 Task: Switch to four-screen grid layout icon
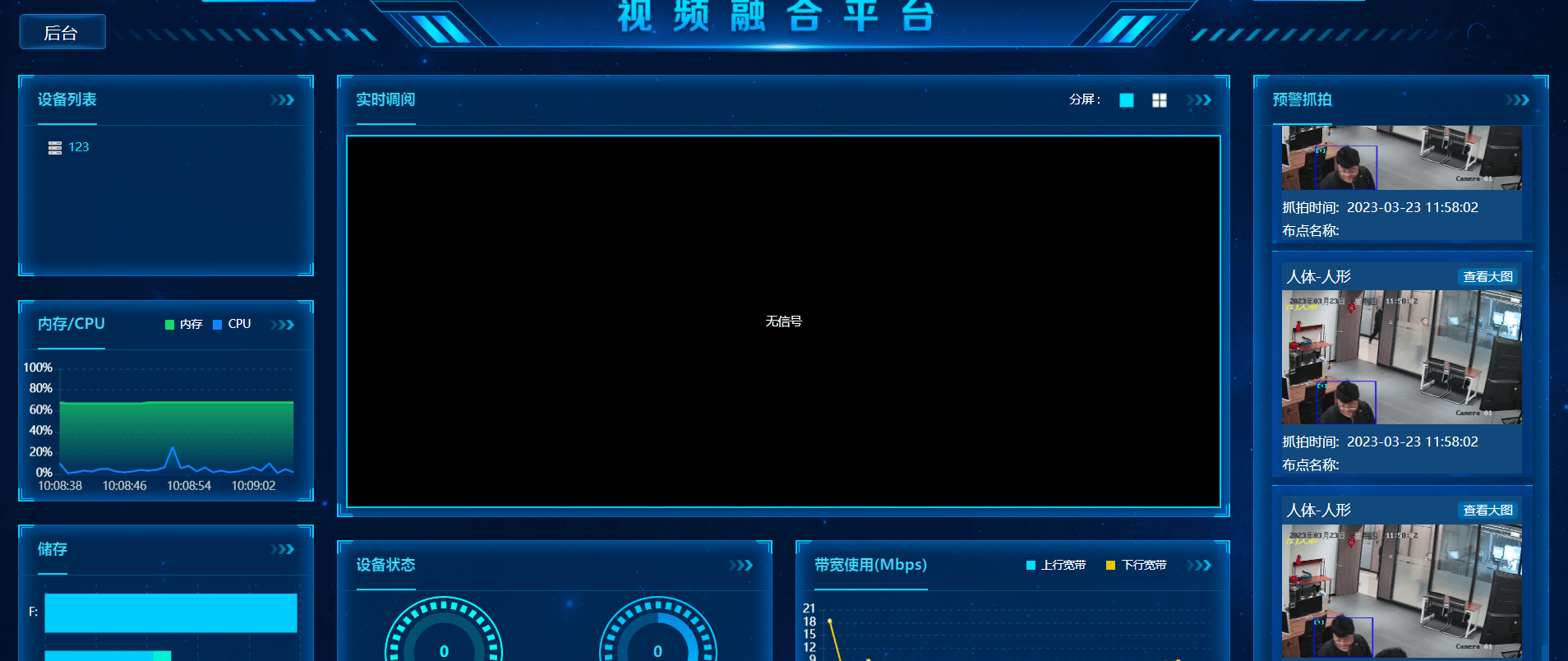(1160, 100)
